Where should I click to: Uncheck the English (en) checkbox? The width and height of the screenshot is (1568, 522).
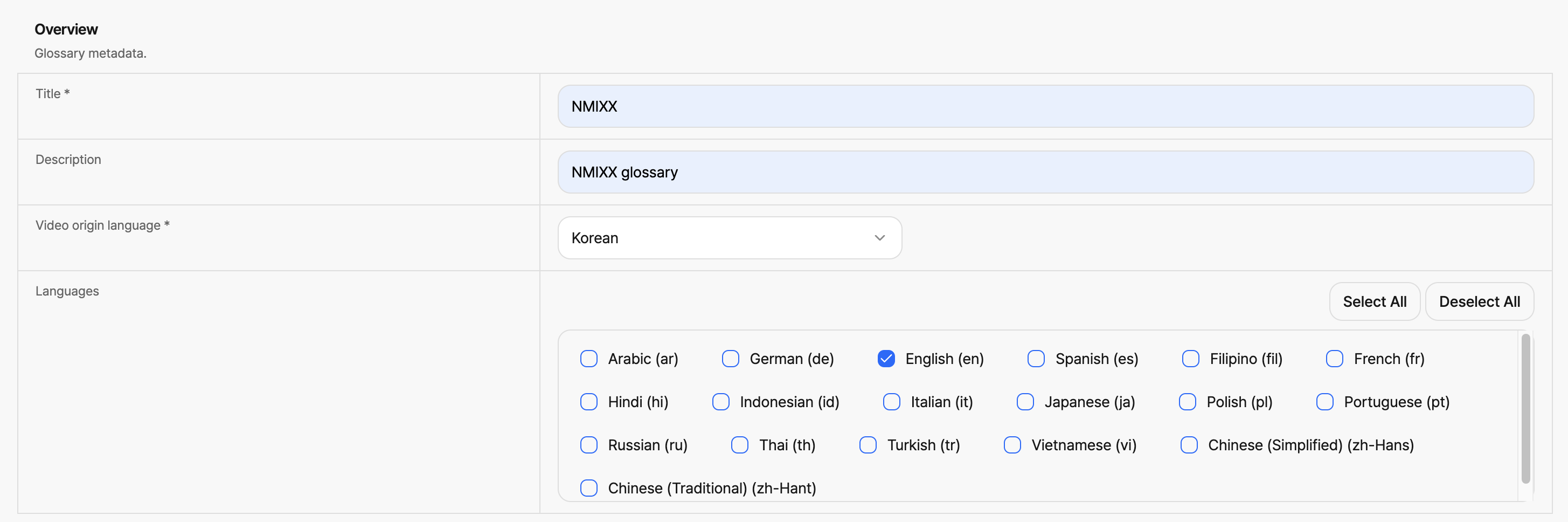pos(886,359)
